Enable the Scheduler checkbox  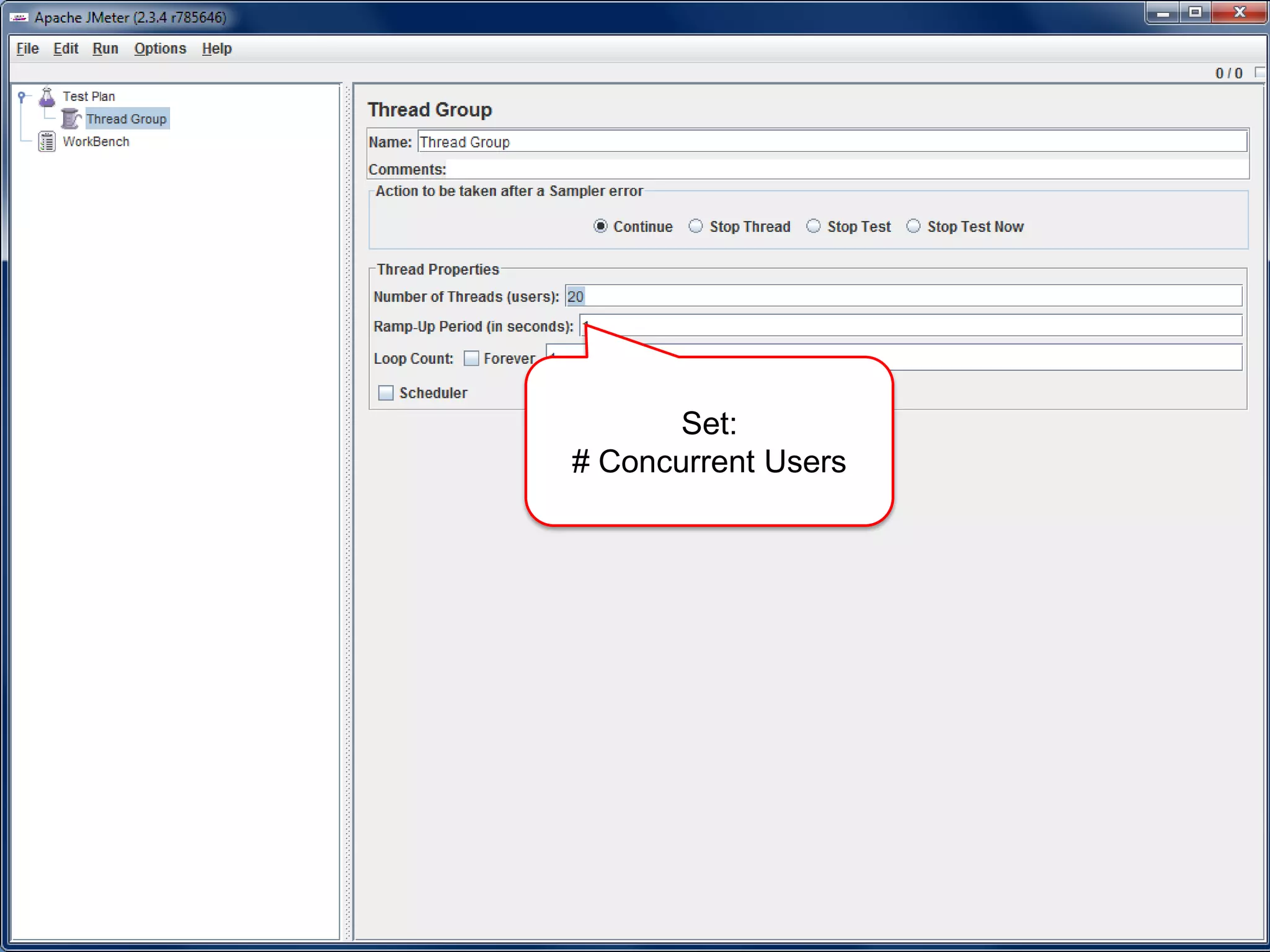386,393
